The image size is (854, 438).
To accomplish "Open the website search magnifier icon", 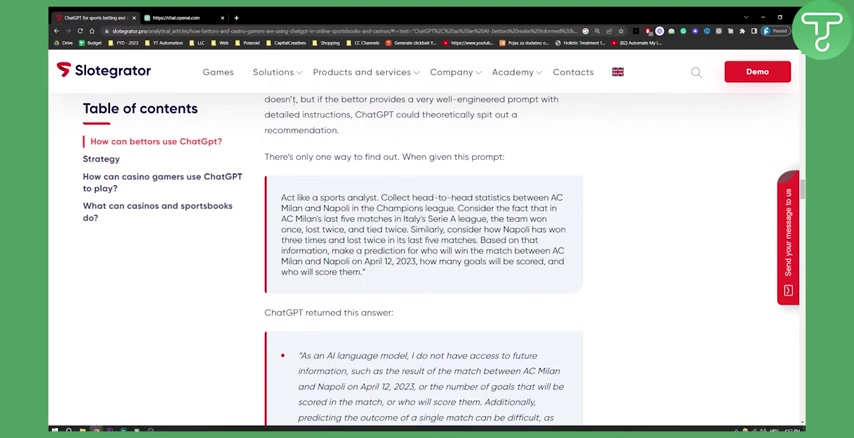I will [x=696, y=72].
